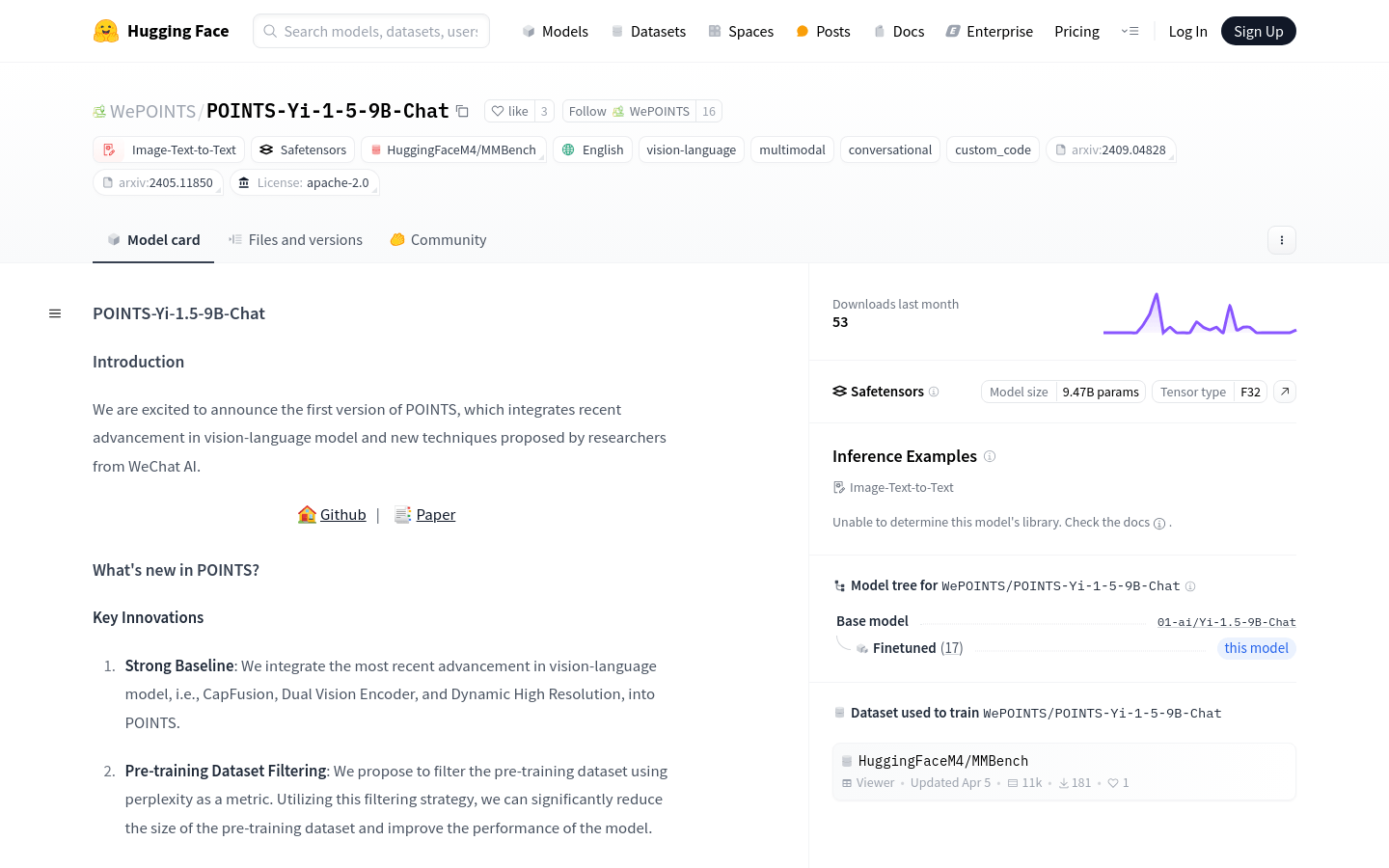
Task: Open base model 01-ai/Yi-1.5-9B-Chat link
Action: [1226, 622]
